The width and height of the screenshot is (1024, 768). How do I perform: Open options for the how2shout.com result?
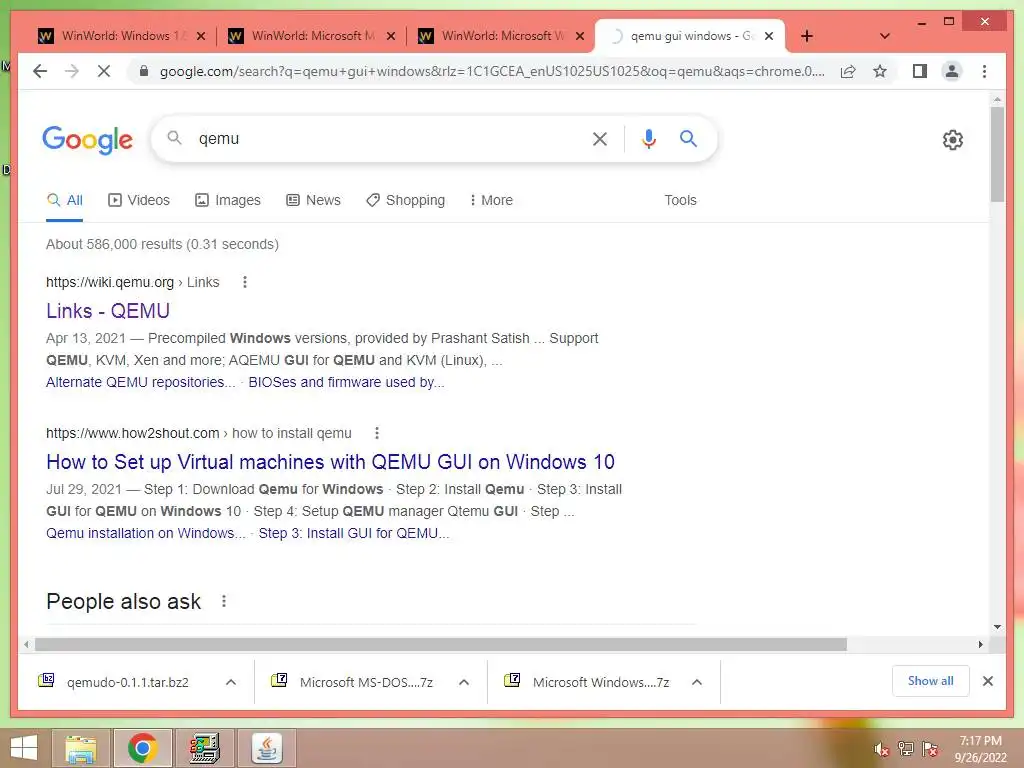[x=377, y=433]
